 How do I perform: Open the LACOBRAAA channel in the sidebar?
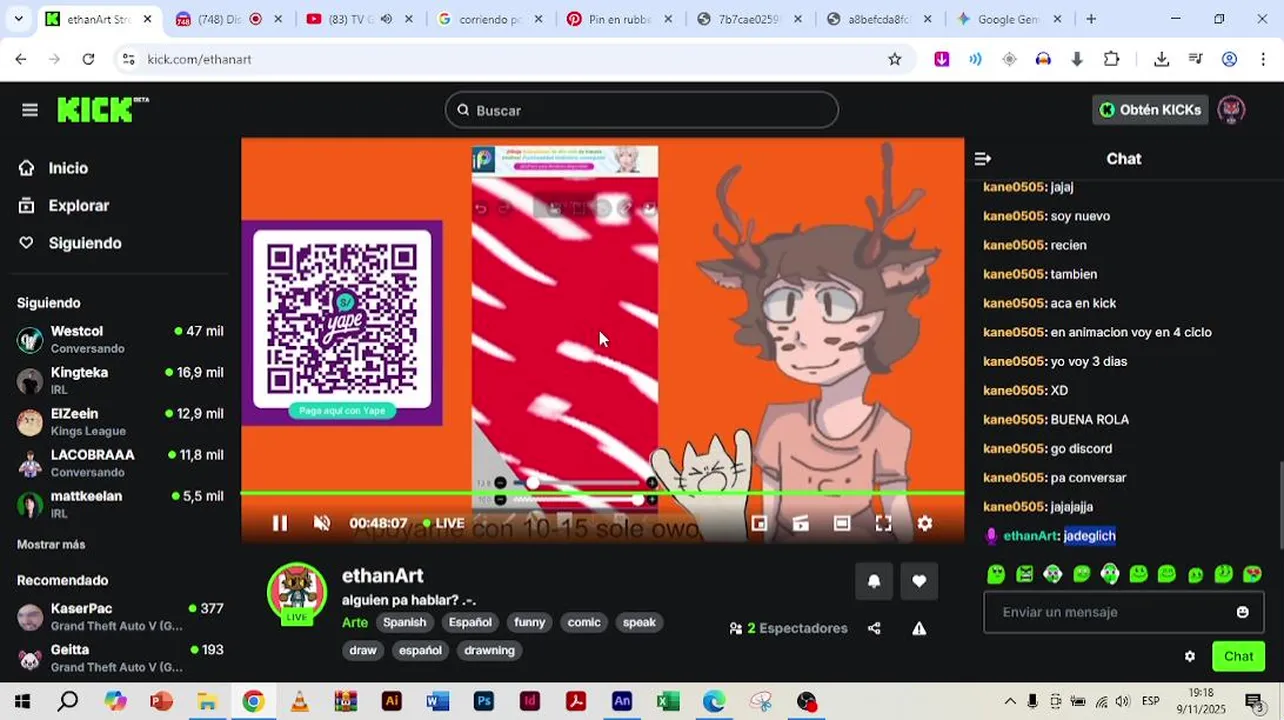(120, 462)
